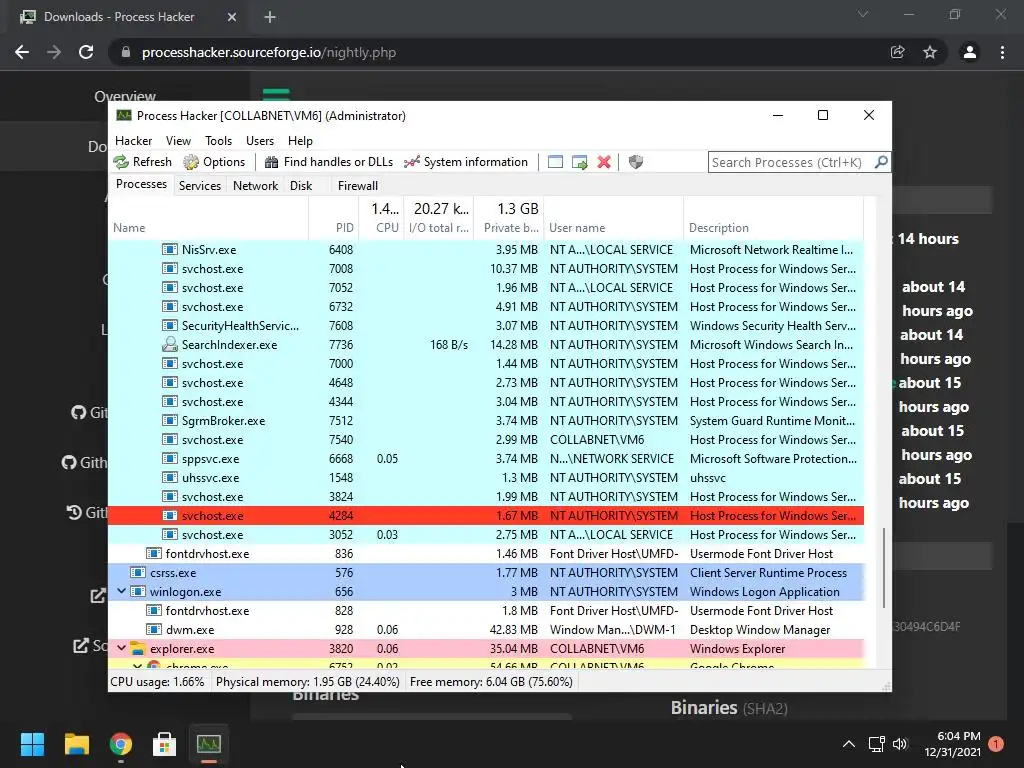Click Find handles or DLLs

[x=330, y=162]
